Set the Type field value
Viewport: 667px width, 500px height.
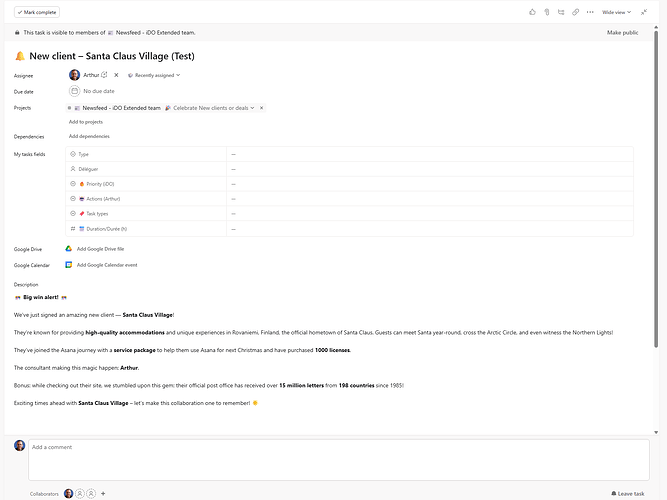coord(430,154)
